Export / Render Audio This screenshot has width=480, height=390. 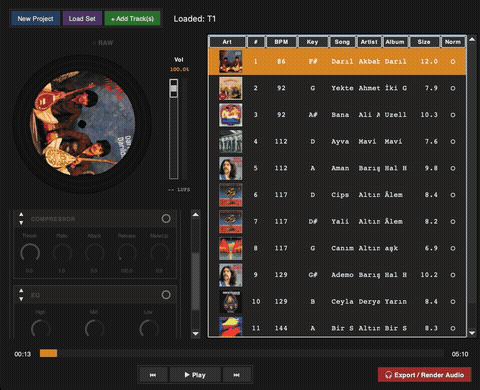pos(424,375)
